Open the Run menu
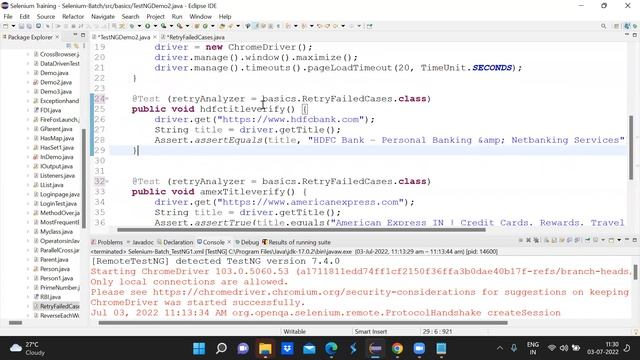Image resolution: width=640 pixels, height=360 pixels. tap(177, 16)
